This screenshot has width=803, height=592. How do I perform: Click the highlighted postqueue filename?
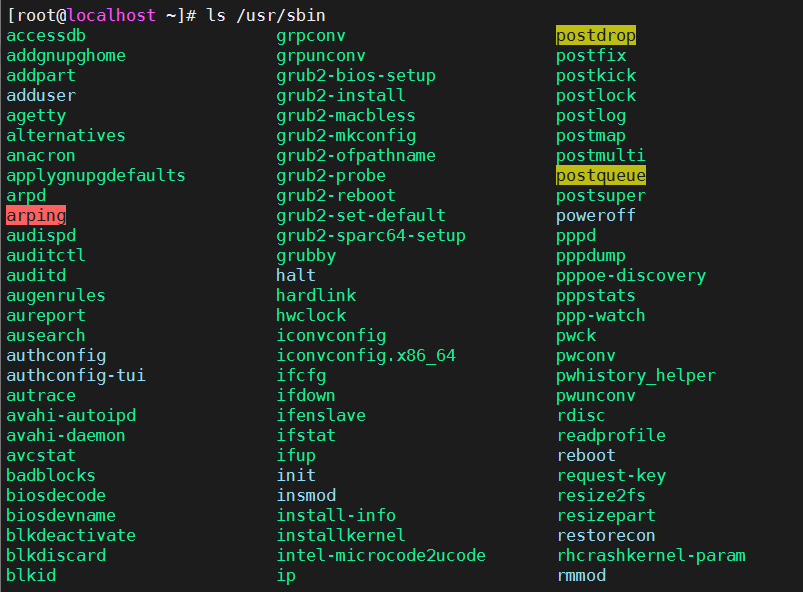[601, 175]
